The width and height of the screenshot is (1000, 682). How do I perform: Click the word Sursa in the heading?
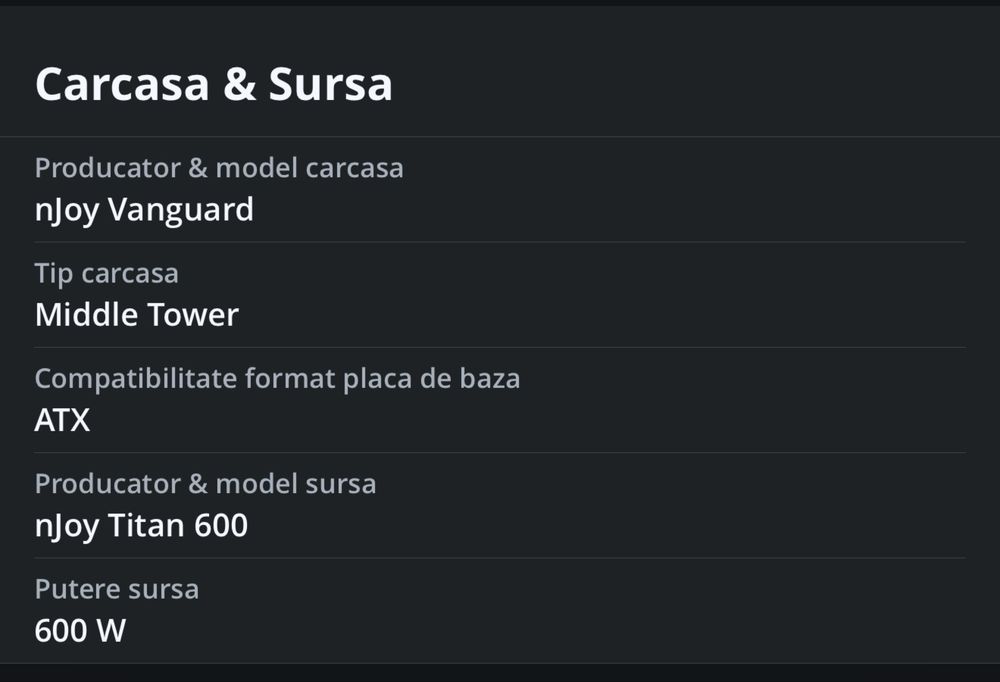pos(330,85)
